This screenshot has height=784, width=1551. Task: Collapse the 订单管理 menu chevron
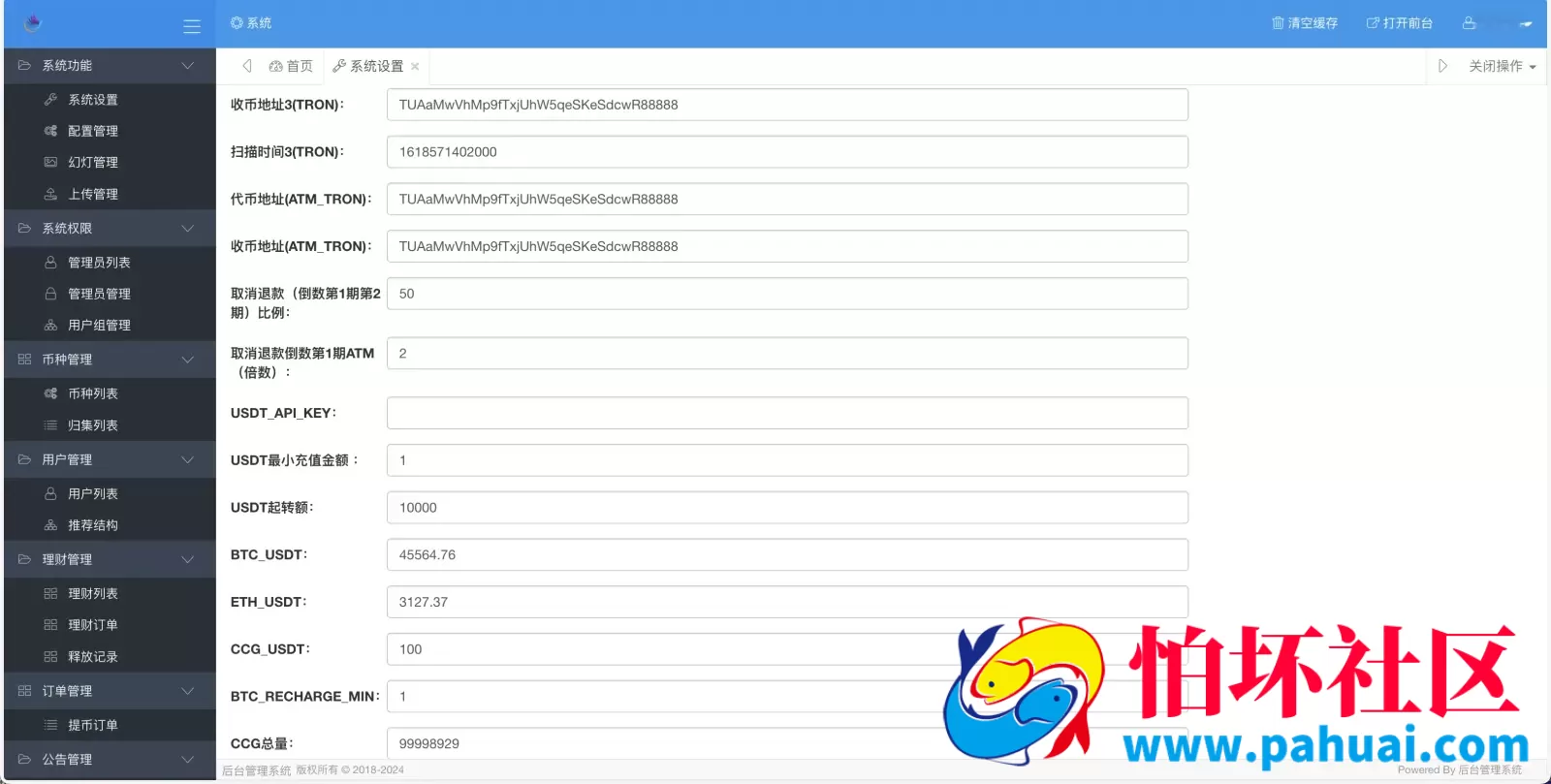coord(188,691)
